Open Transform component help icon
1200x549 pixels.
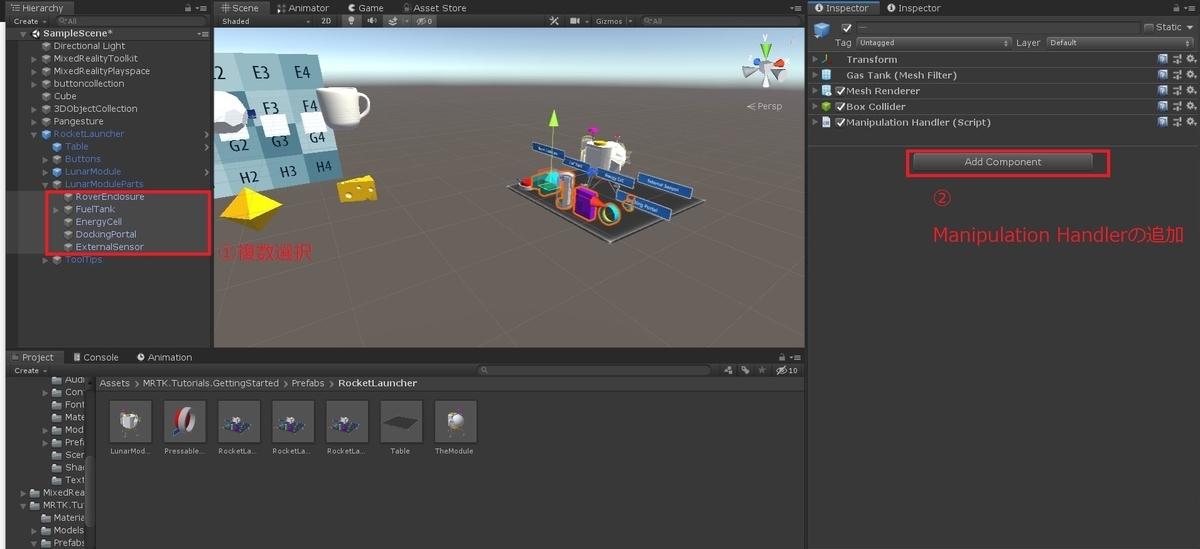(1163, 59)
